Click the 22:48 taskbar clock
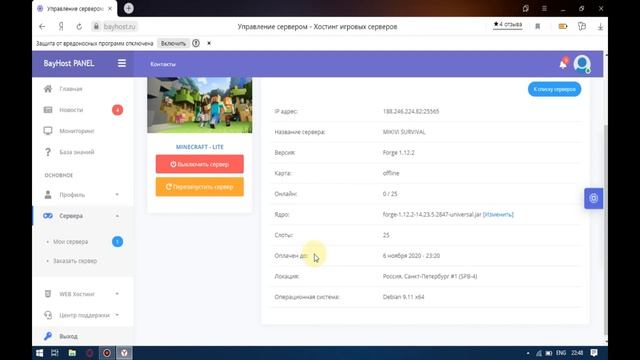Screen dimensions: 640x360 577,353
